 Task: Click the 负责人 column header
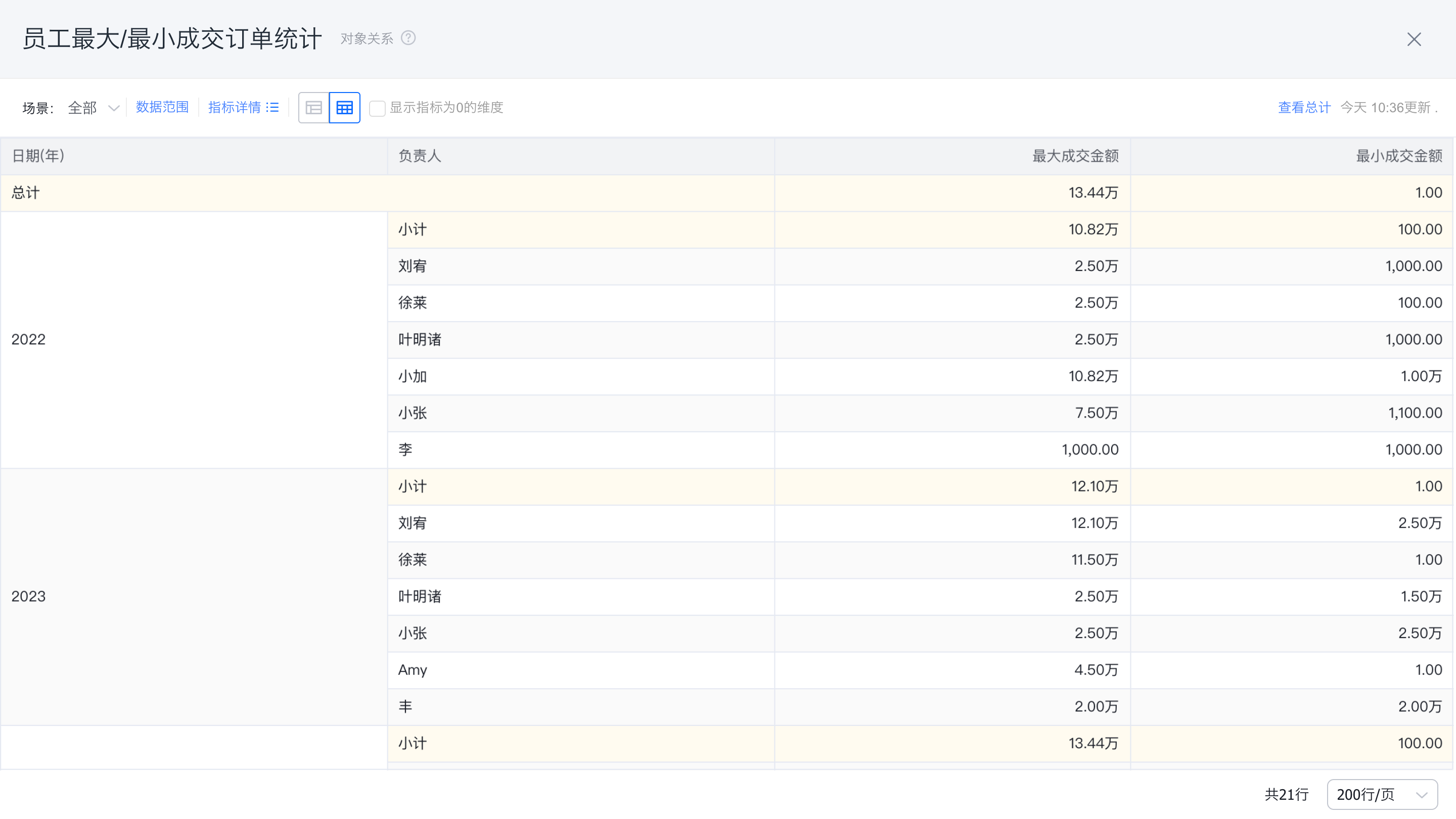pos(420,156)
